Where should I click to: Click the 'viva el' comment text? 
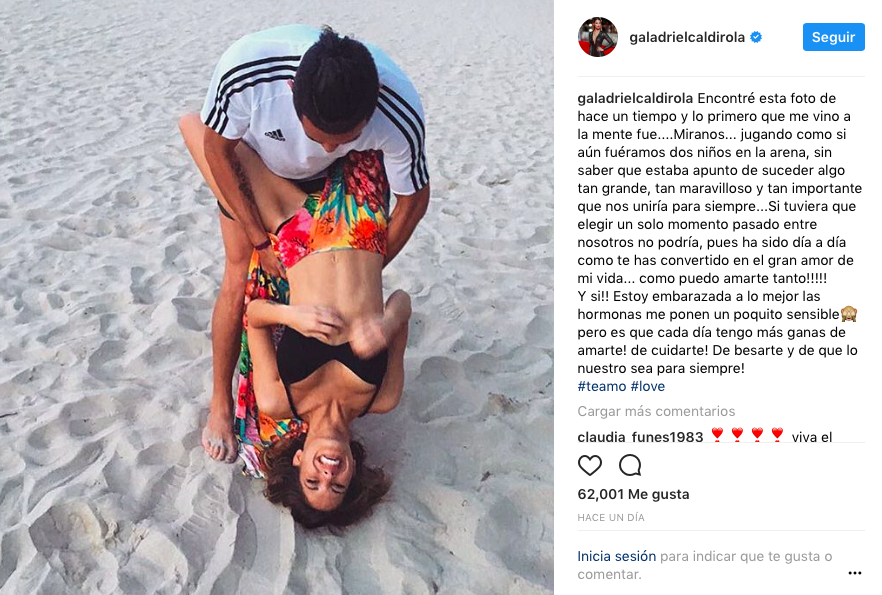tap(812, 437)
